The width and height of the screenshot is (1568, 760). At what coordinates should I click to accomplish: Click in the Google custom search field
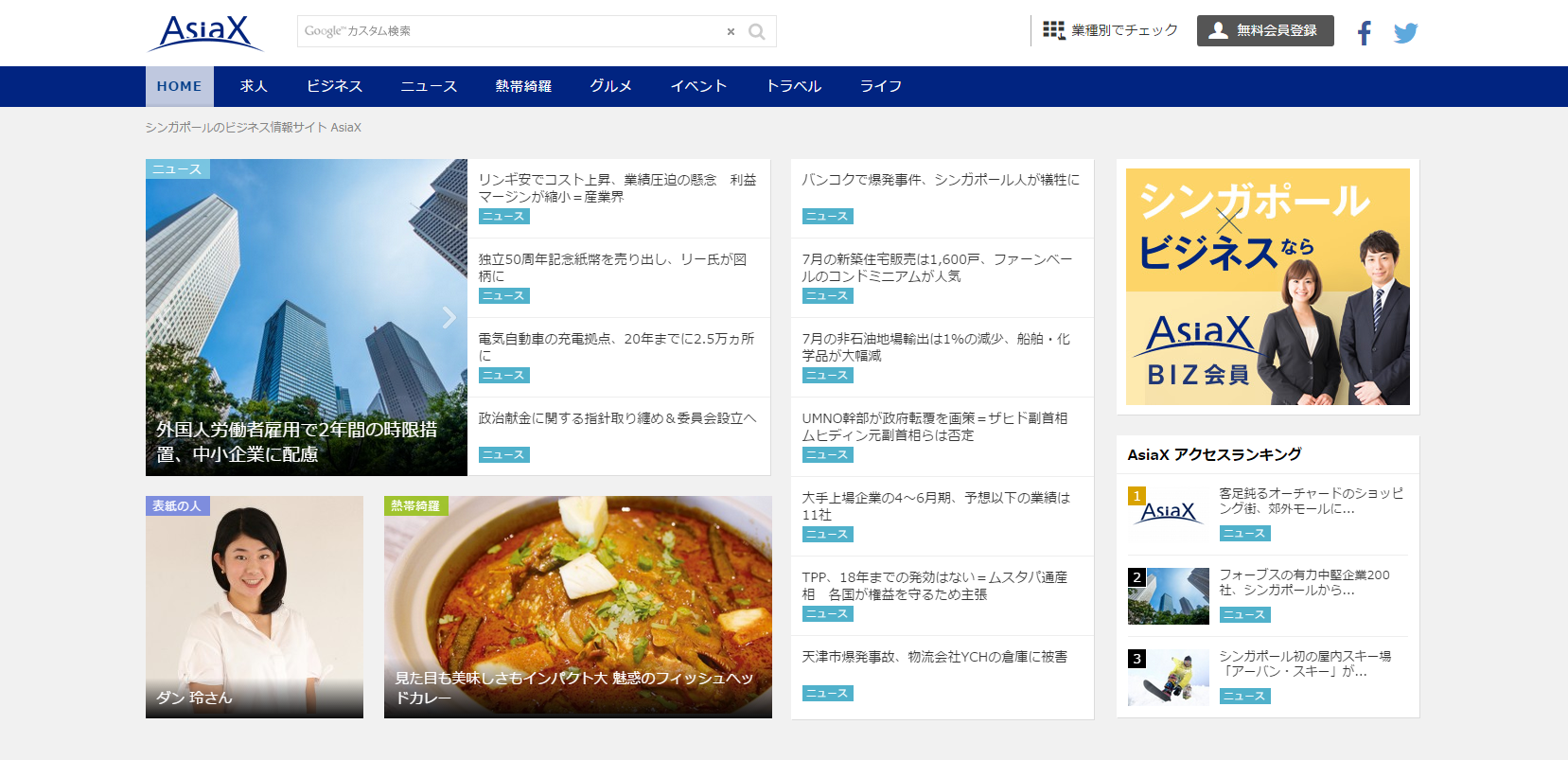point(511,31)
